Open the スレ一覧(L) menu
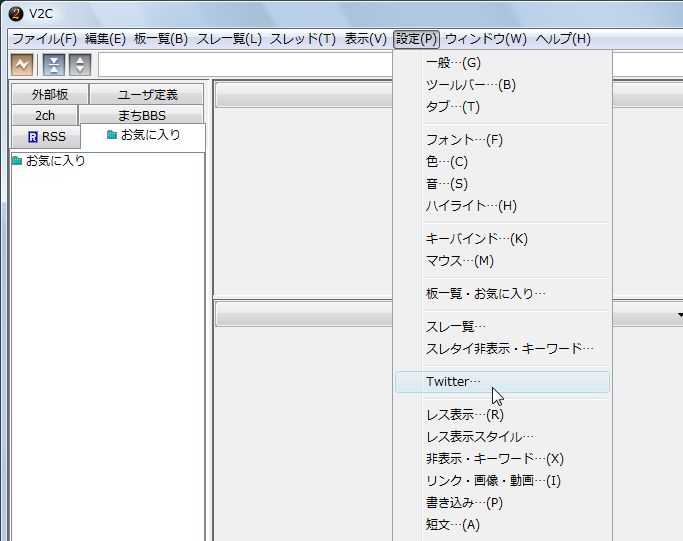Viewport: 683px width, 541px height. (229, 39)
